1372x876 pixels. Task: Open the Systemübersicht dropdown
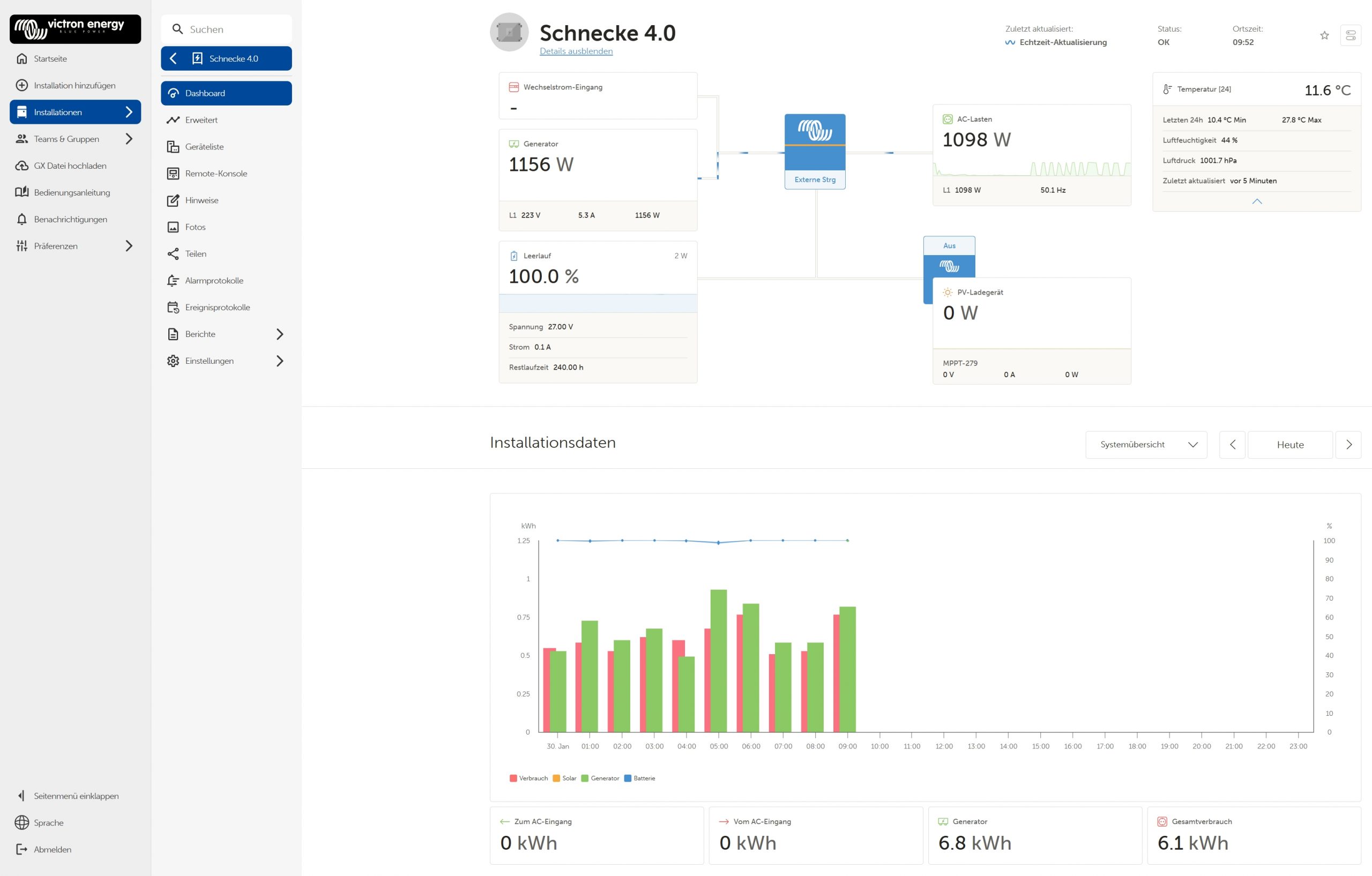tap(1146, 444)
